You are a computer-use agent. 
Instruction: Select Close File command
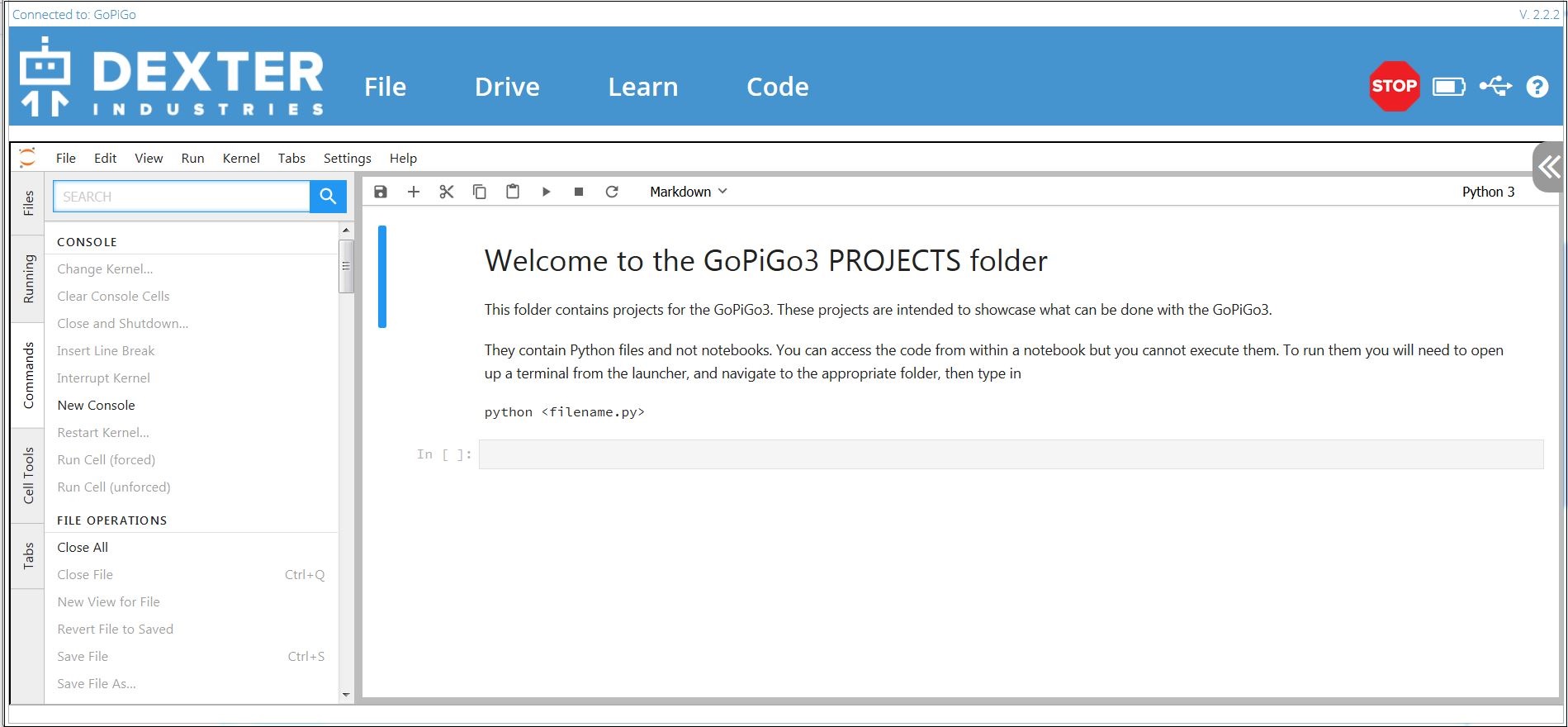tap(192, 575)
